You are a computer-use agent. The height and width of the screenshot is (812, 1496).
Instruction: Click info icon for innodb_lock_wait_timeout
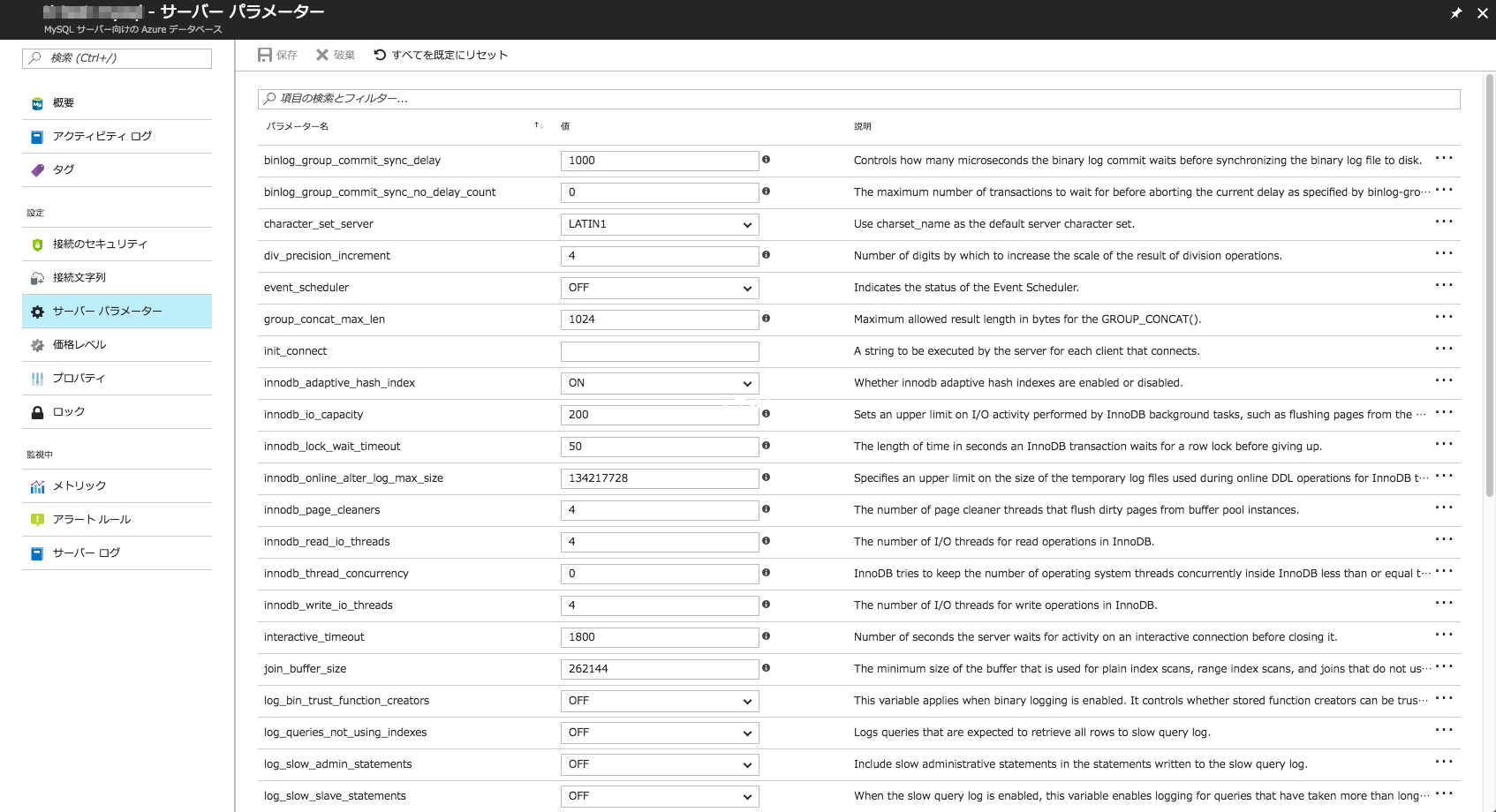[x=766, y=446]
